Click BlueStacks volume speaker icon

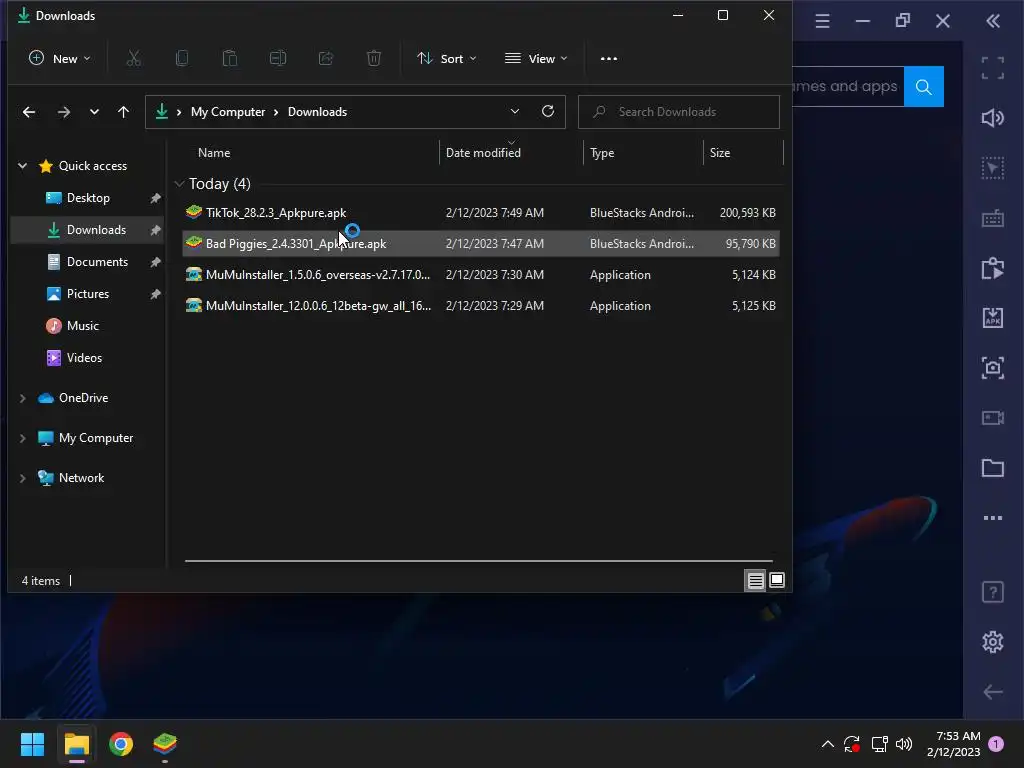993,118
